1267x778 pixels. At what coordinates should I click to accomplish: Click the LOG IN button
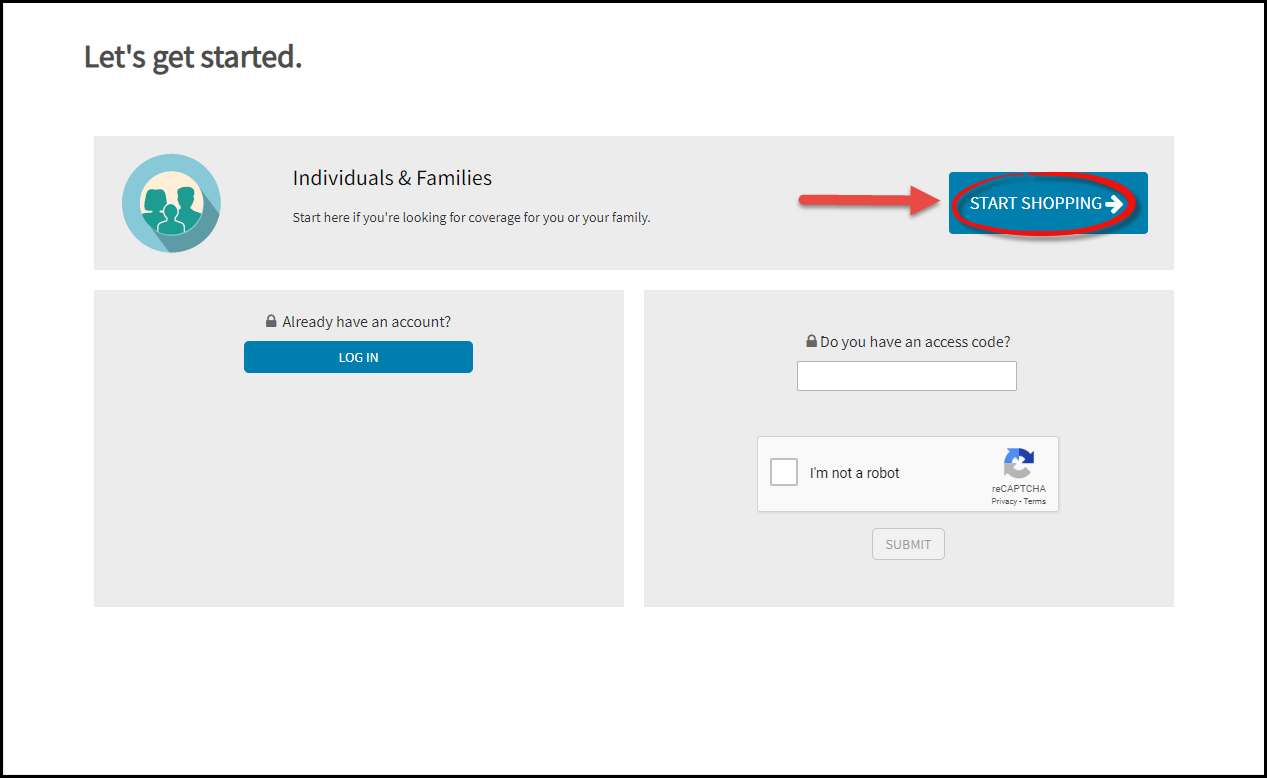tap(358, 357)
